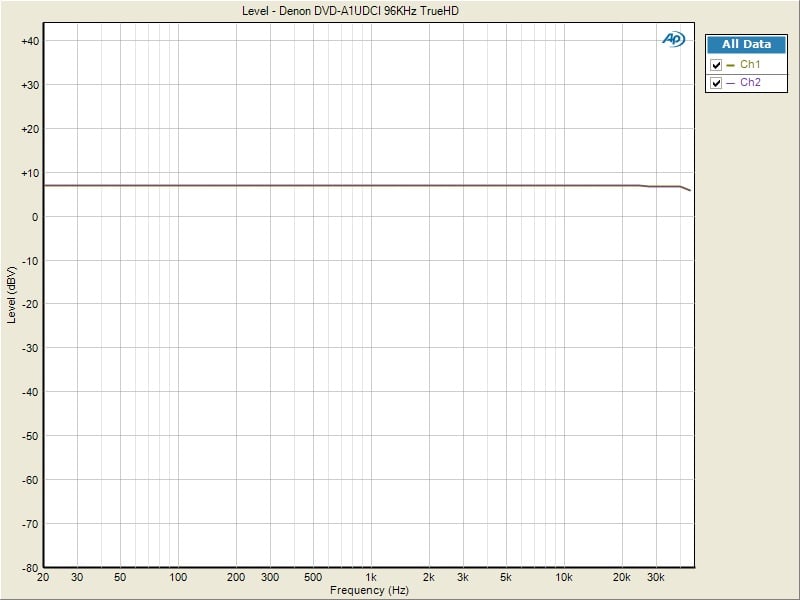Click the 5k frequency tick label
Image resolution: width=800 pixels, height=600 pixels.
click(x=506, y=578)
